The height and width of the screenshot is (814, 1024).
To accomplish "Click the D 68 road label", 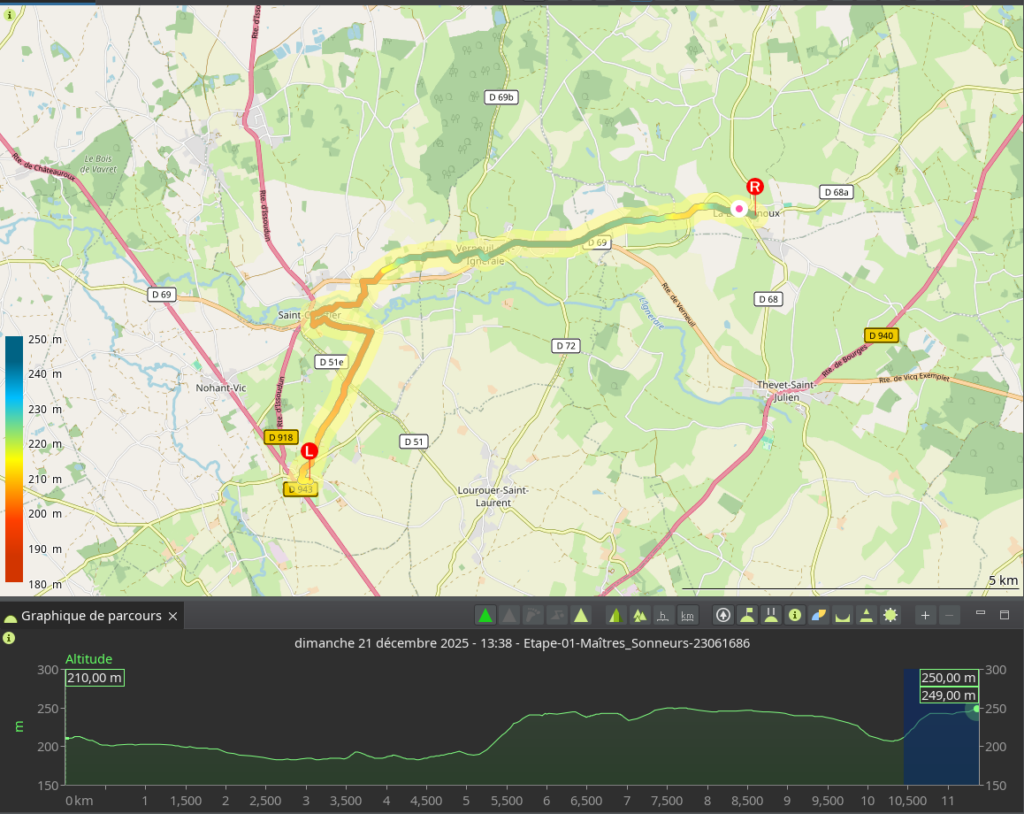I will (x=768, y=299).
